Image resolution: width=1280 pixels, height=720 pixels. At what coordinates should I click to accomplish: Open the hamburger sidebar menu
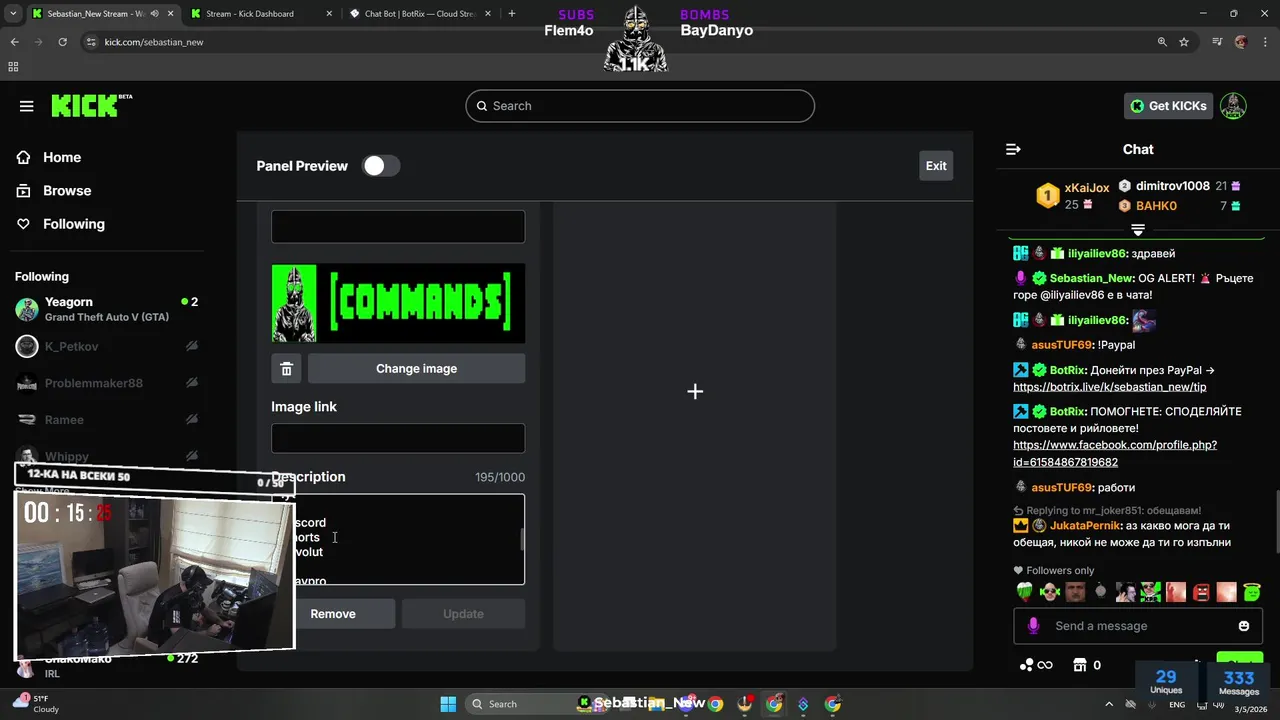[27, 106]
